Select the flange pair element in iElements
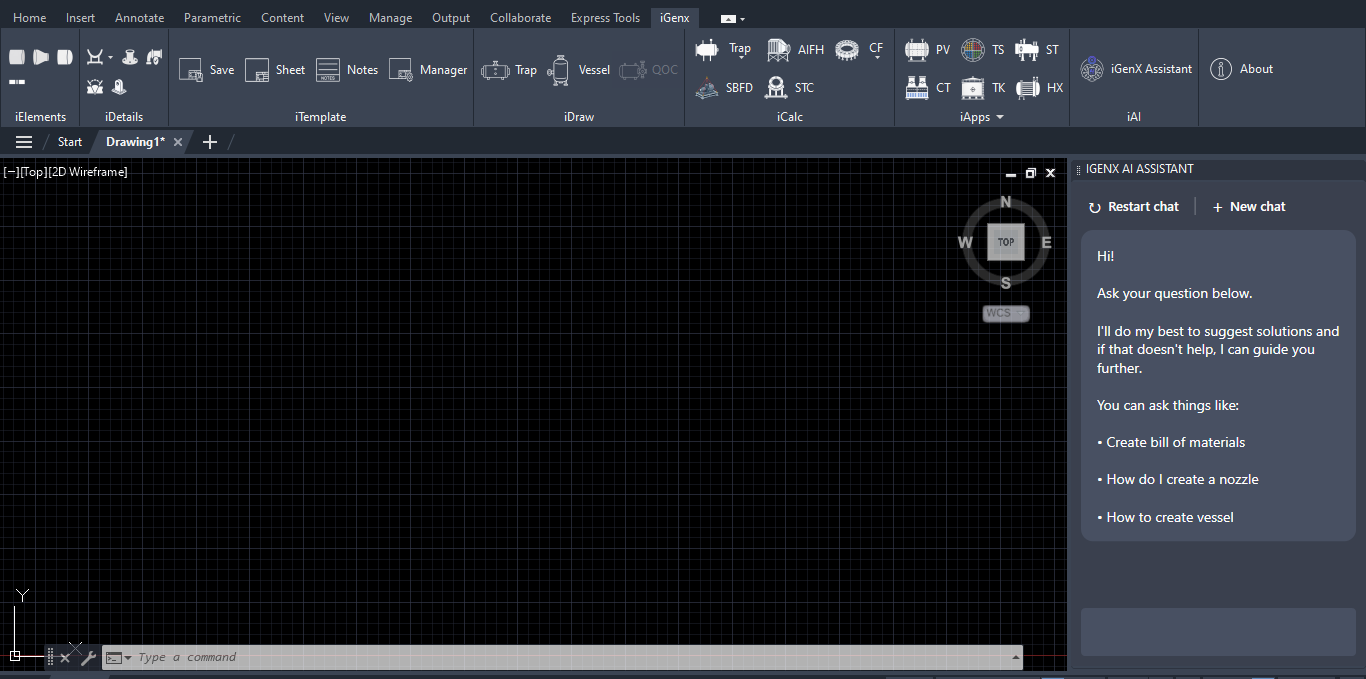 coord(17,82)
